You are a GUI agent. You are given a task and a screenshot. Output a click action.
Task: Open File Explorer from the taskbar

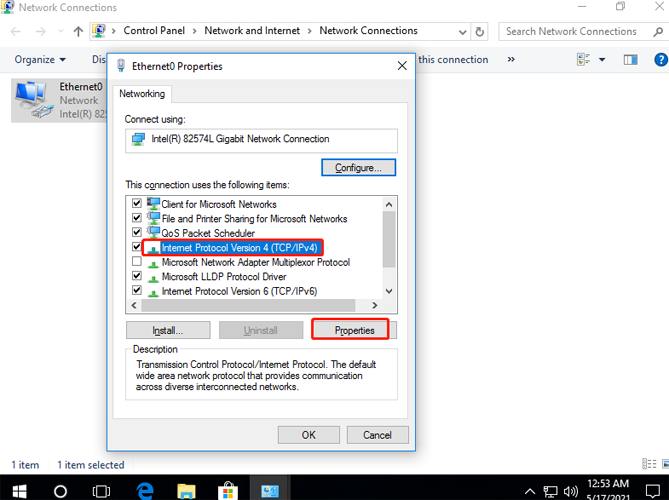point(186,491)
